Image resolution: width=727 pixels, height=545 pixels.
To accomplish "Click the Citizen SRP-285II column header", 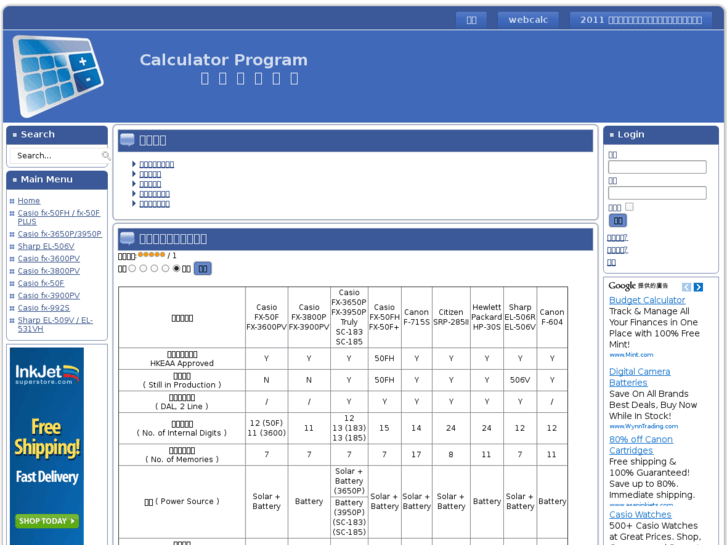I will [451, 317].
